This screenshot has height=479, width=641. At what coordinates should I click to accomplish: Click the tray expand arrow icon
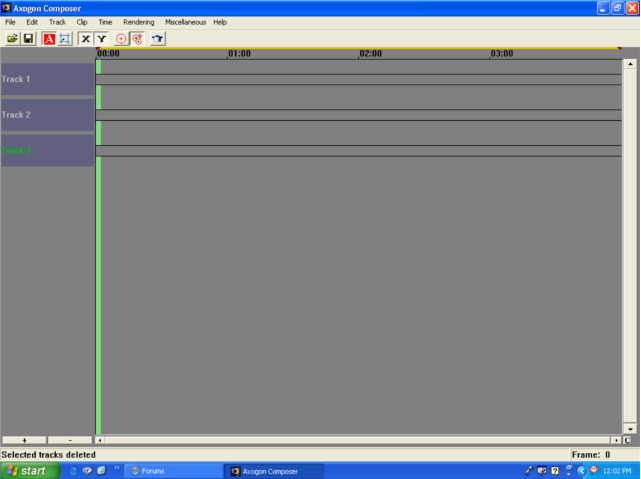pyautogui.click(x=581, y=471)
